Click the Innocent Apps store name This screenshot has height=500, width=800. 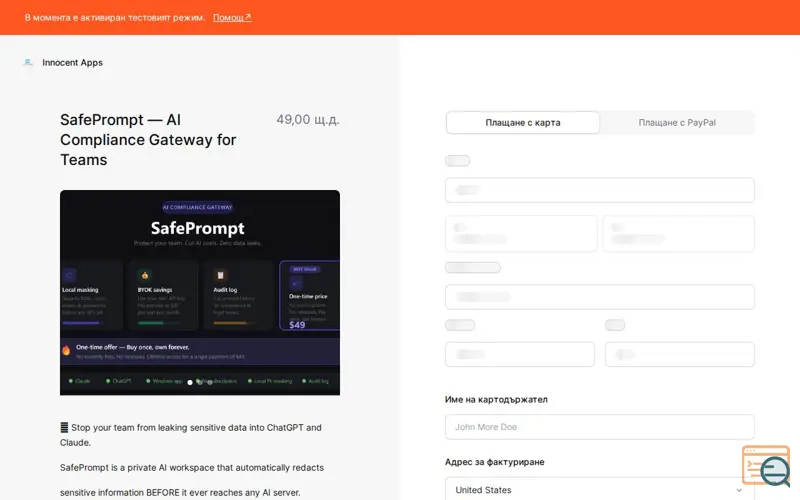(72, 62)
